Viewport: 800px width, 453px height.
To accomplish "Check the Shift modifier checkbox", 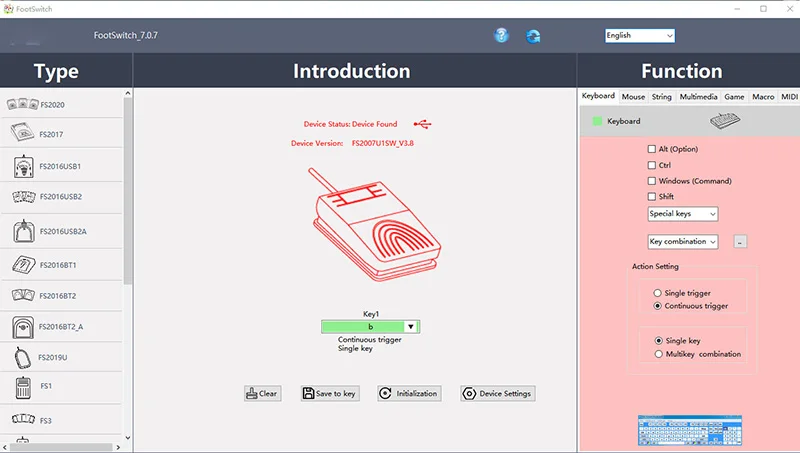I will pos(652,197).
